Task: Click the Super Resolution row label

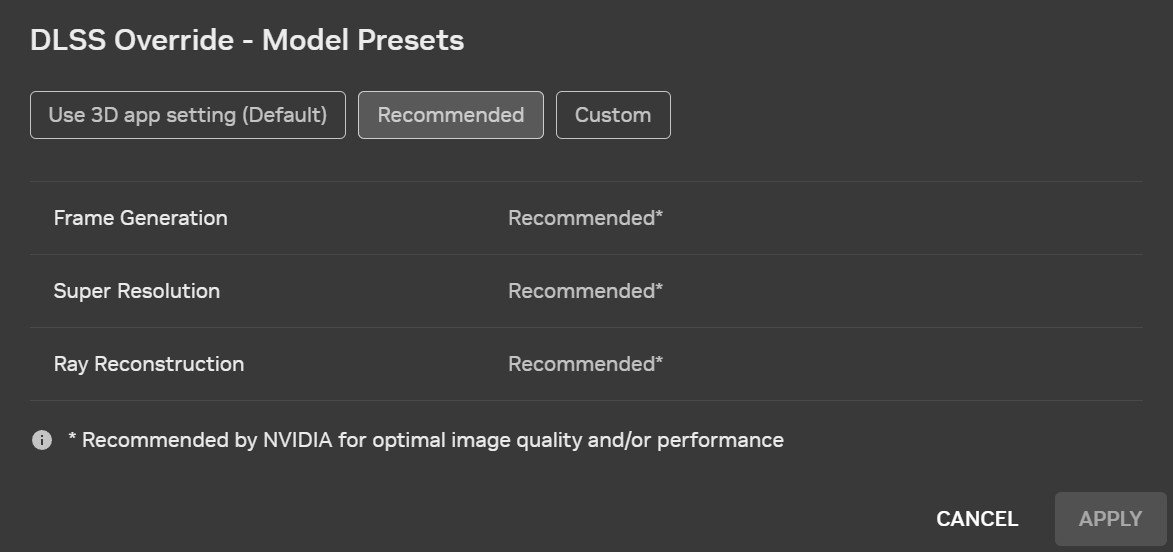Action: tap(137, 291)
